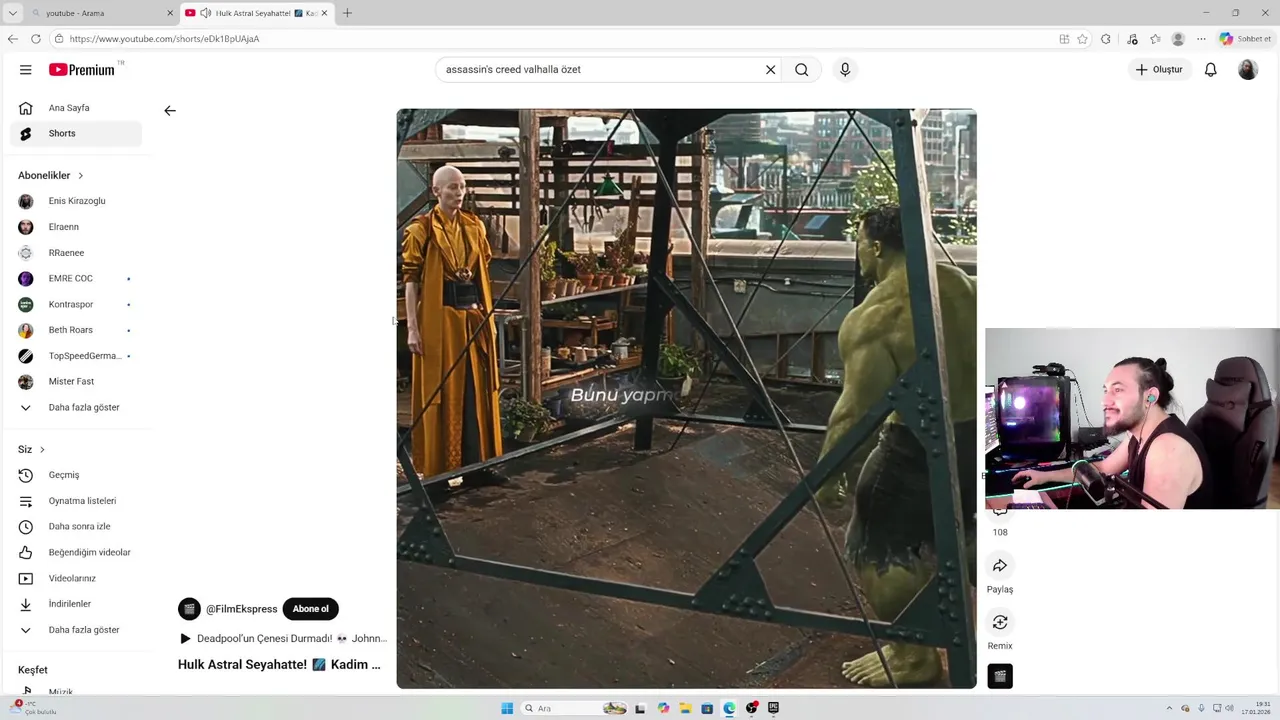The width and height of the screenshot is (1280, 720).
Task: Add this page to favorites star
Action: coord(1082,39)
